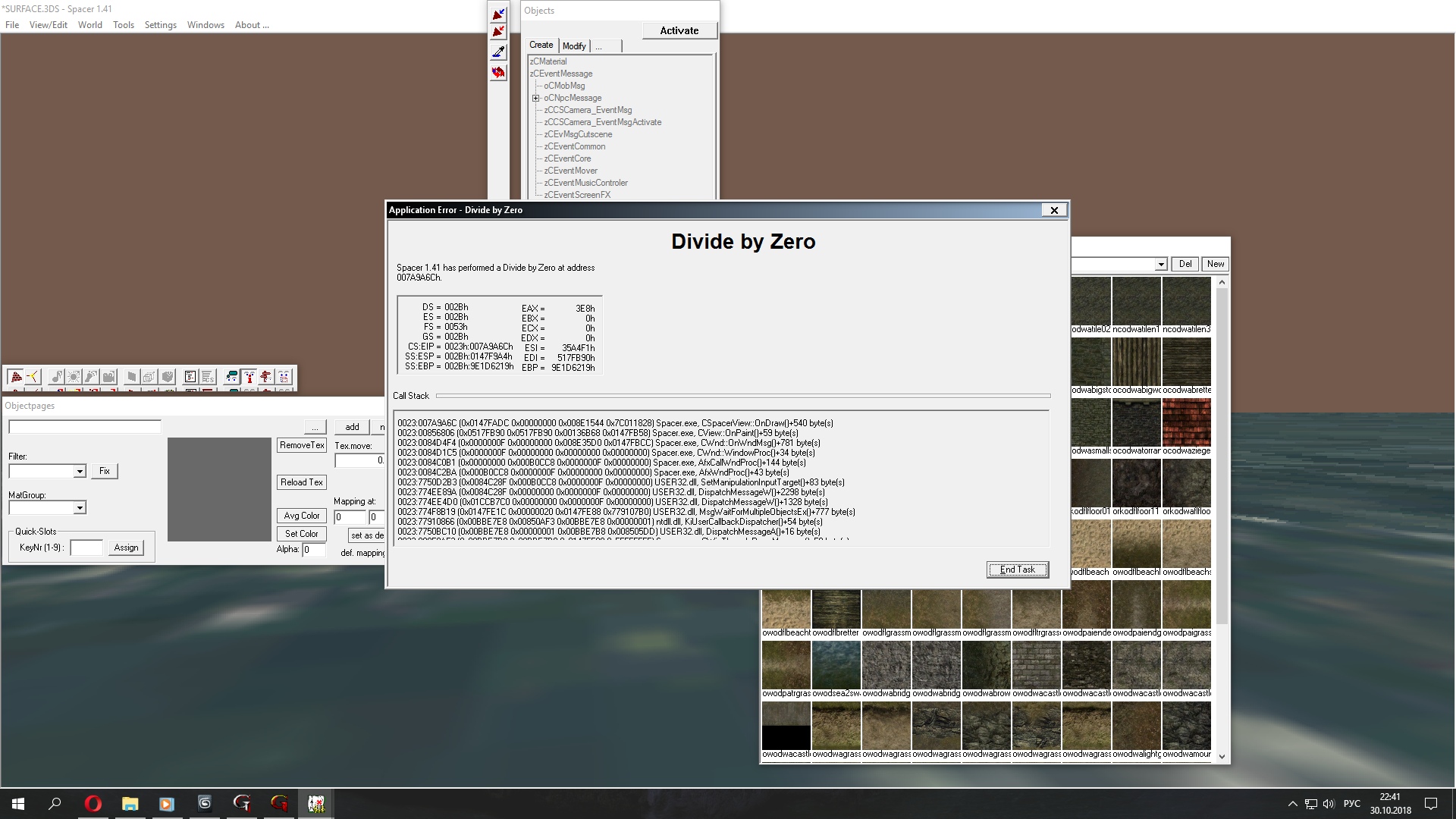Screen dimensions: 1456x819
Task: Open the MatGroup dropdown
Action: click(x=80, y=508)
